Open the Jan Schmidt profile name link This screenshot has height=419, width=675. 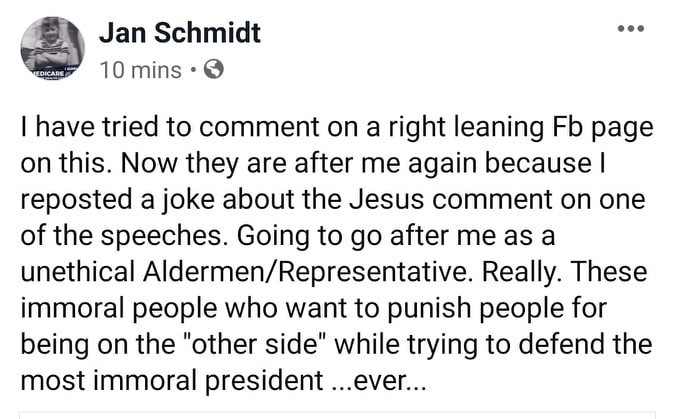pyautogui.click(x=180, y=33)
